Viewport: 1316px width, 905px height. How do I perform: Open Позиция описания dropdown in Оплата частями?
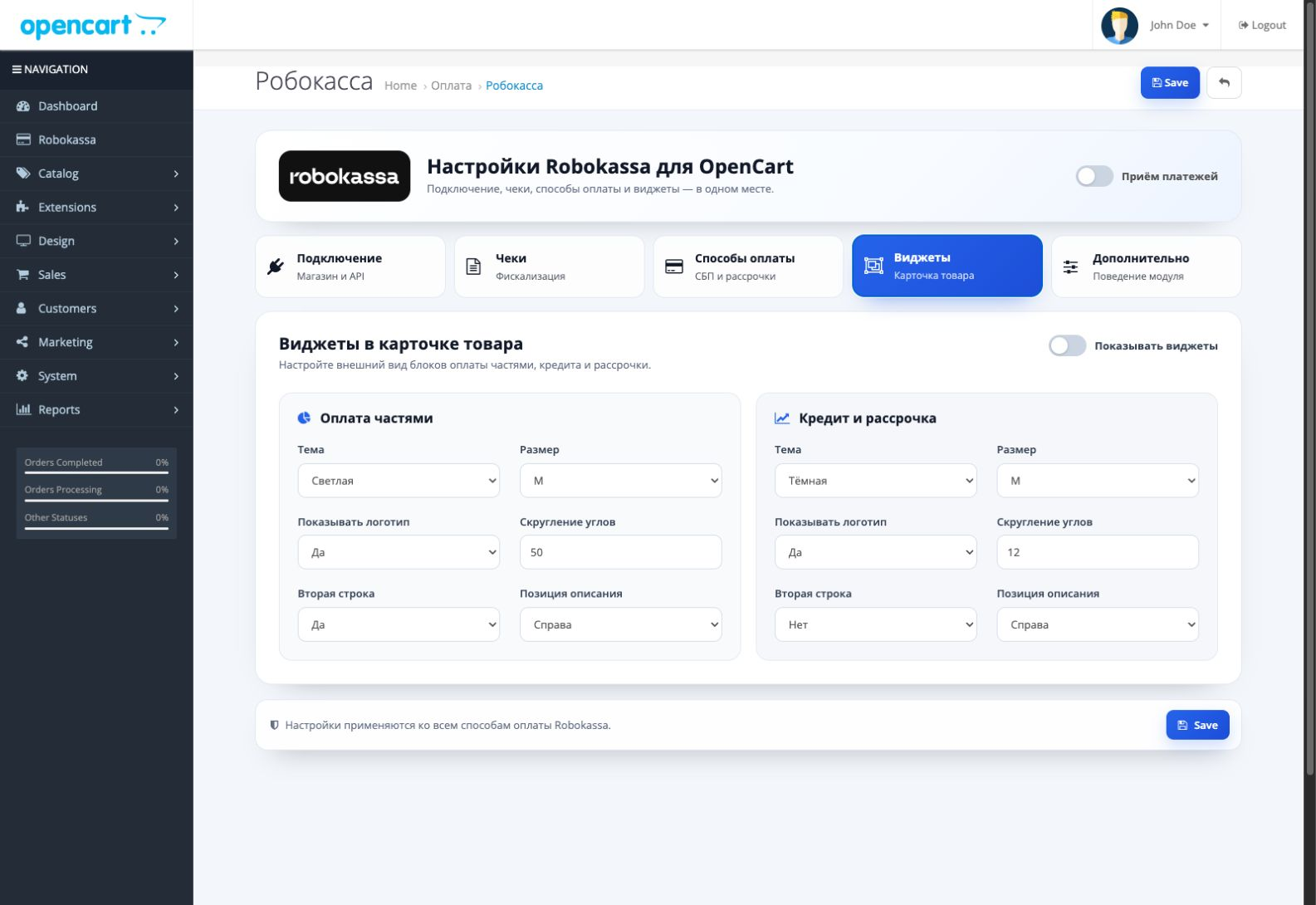click(621, 624)
